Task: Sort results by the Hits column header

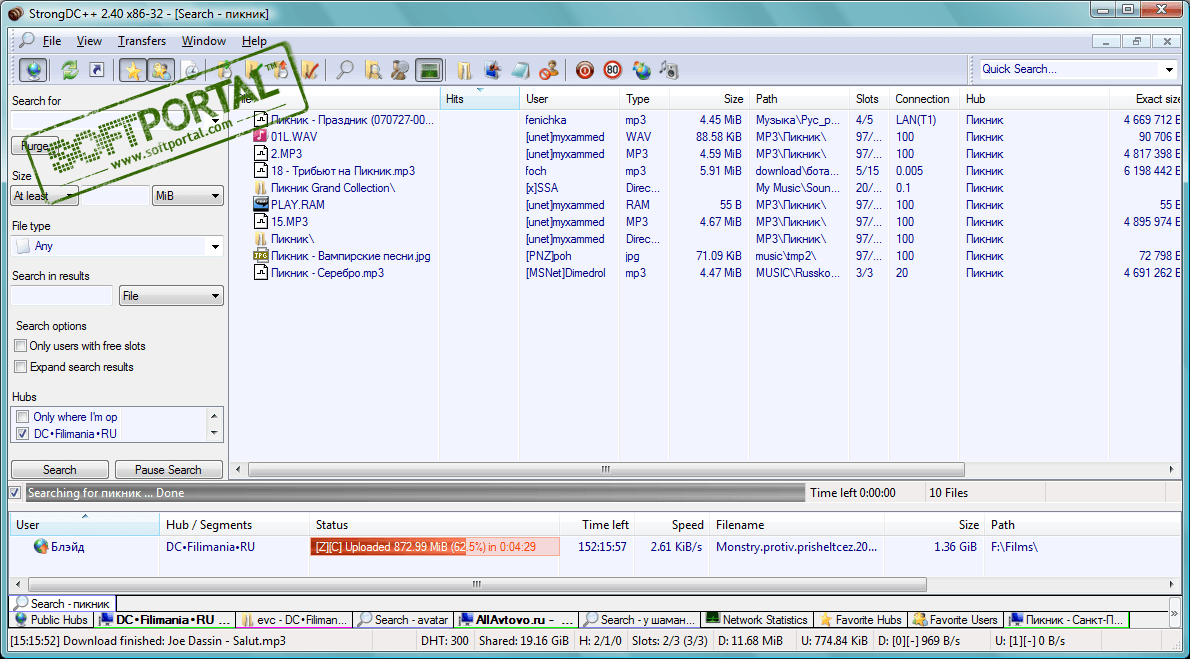Action: coord(480,99)
